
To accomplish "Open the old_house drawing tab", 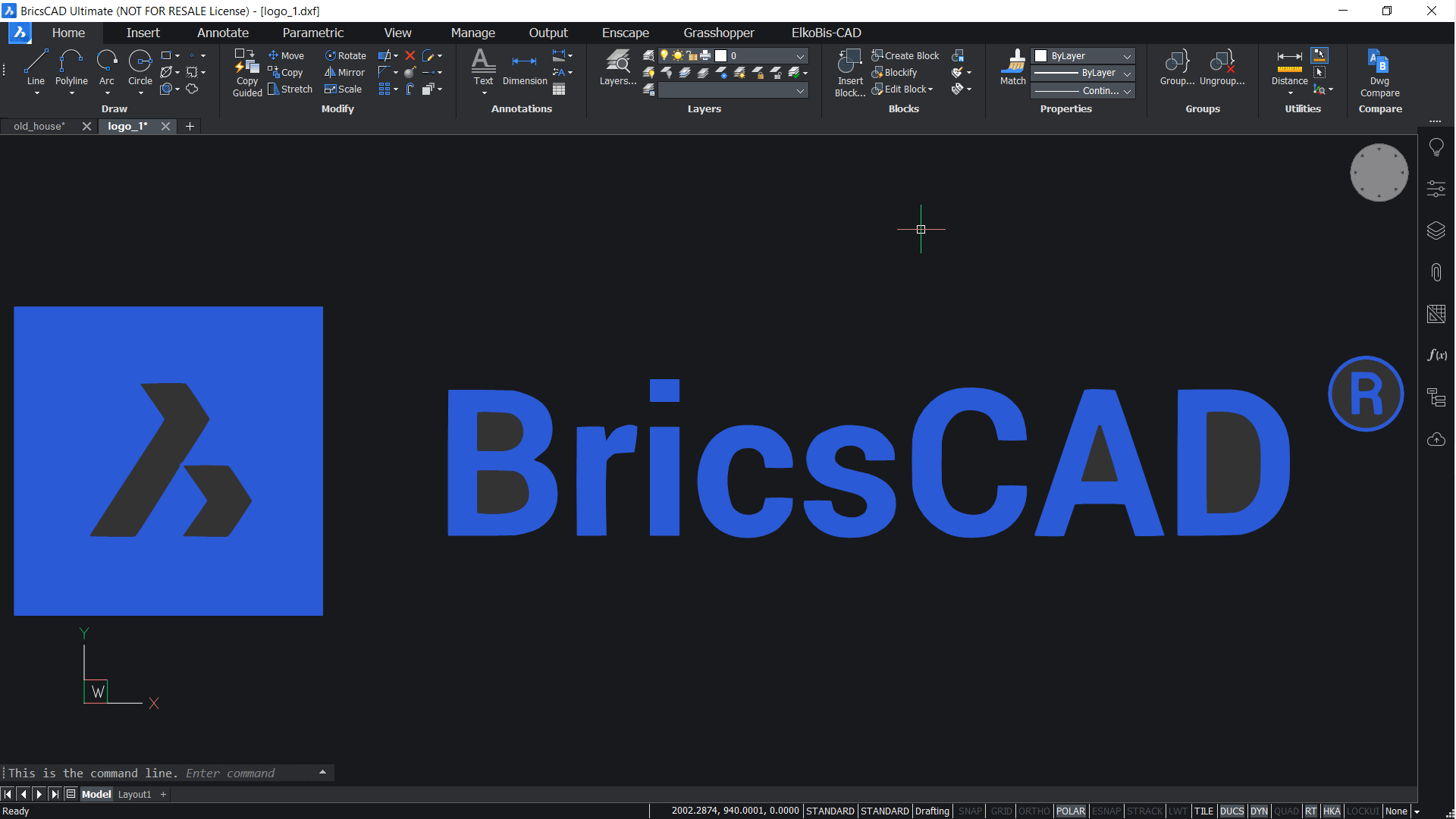I will (x=39, y=127).
